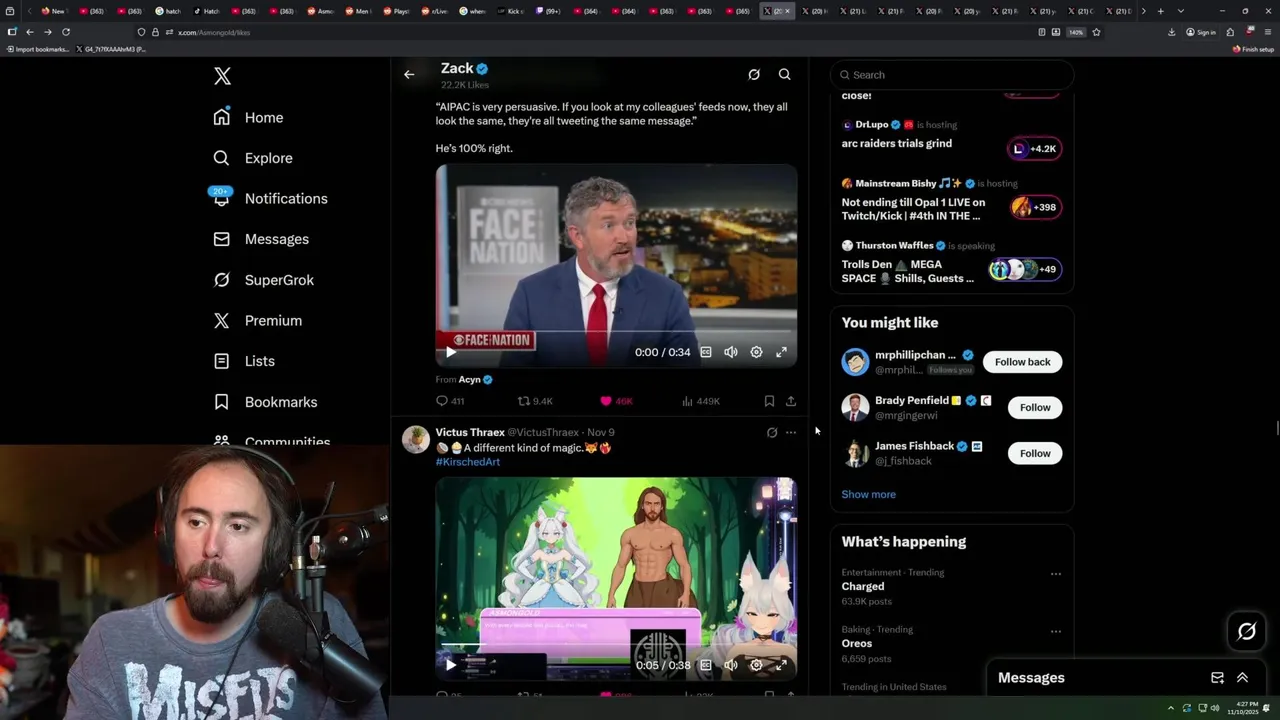1280x720 pixels.
Task: Click the X logo in the sidebar
Action: point(222,76)
